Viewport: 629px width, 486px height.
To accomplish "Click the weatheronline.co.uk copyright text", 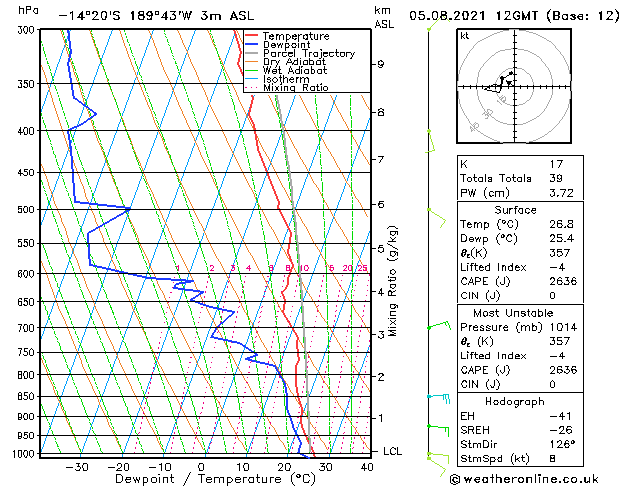I will [x=524, y=479].
